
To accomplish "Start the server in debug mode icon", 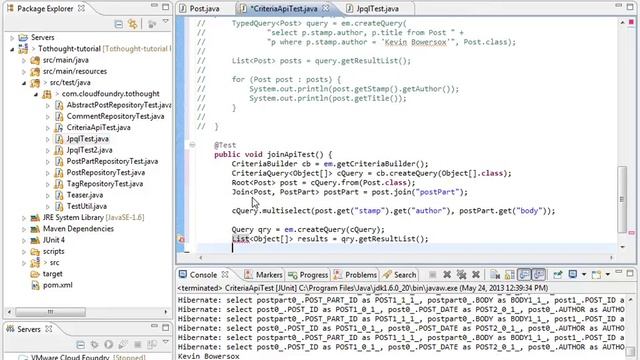I will coord(95,345).
